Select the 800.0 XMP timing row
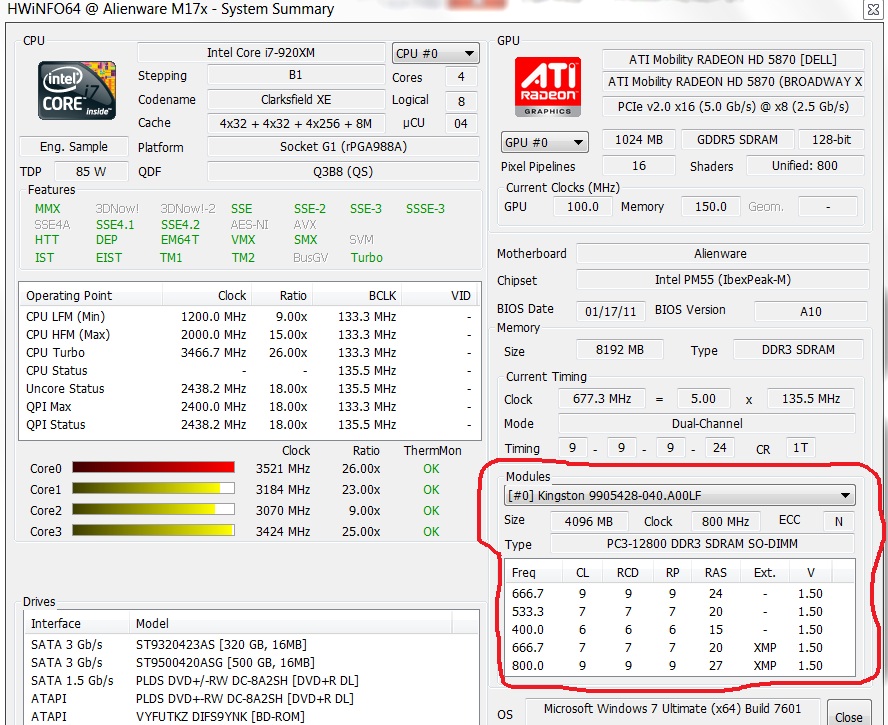 coord(679,666)
